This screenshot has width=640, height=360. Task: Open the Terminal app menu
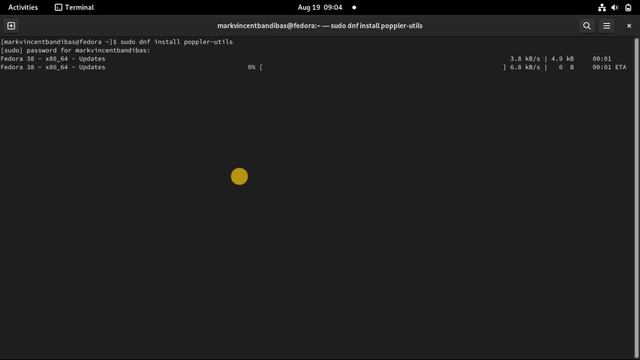[x=74, y=7]
